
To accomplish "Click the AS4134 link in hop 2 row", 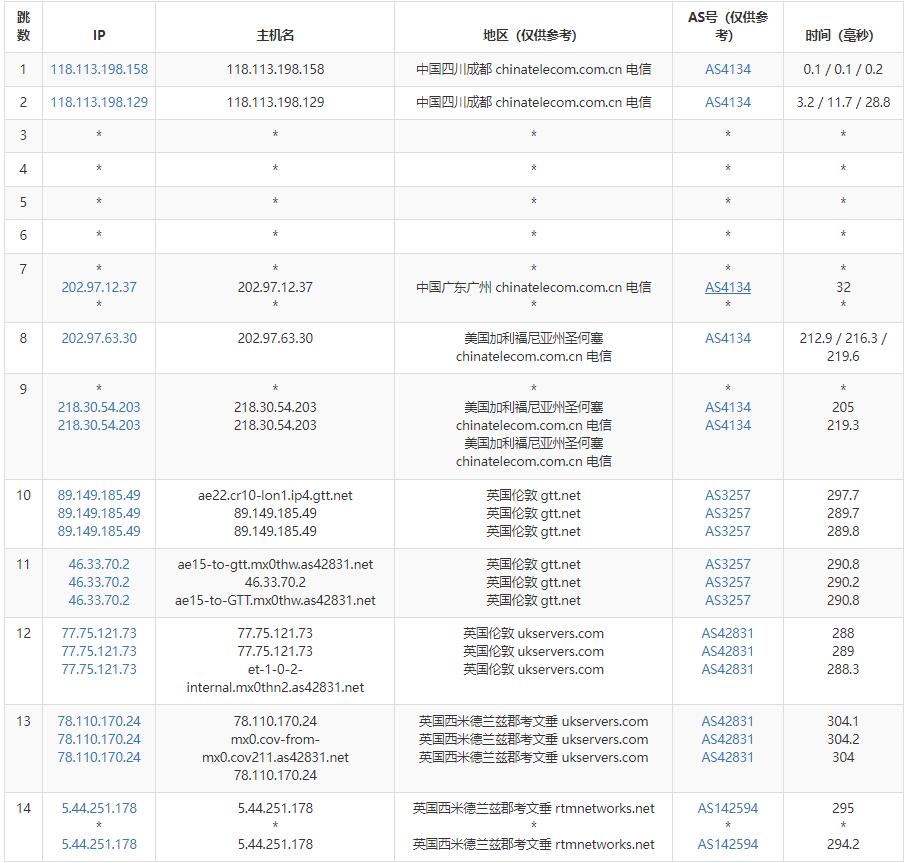I will (x=728, y=102).
